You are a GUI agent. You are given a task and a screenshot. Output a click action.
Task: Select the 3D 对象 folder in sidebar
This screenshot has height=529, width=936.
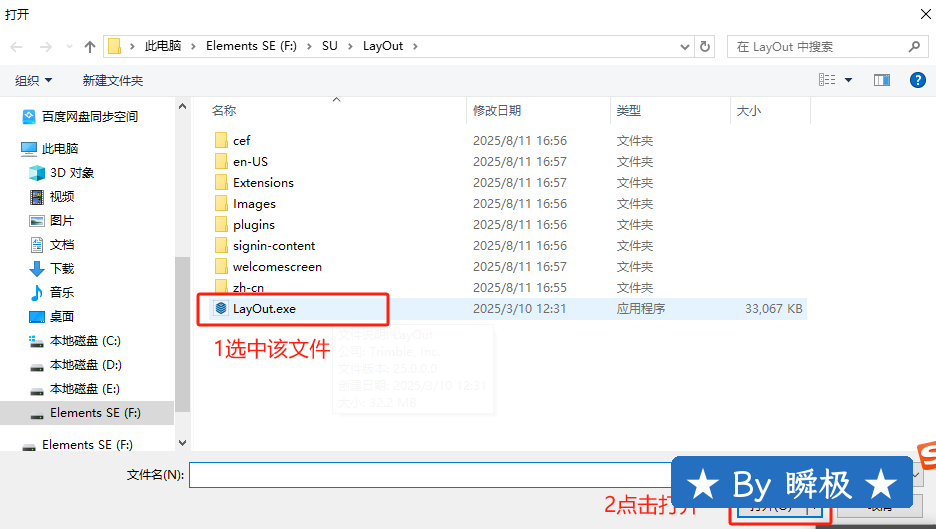point(71,173)
